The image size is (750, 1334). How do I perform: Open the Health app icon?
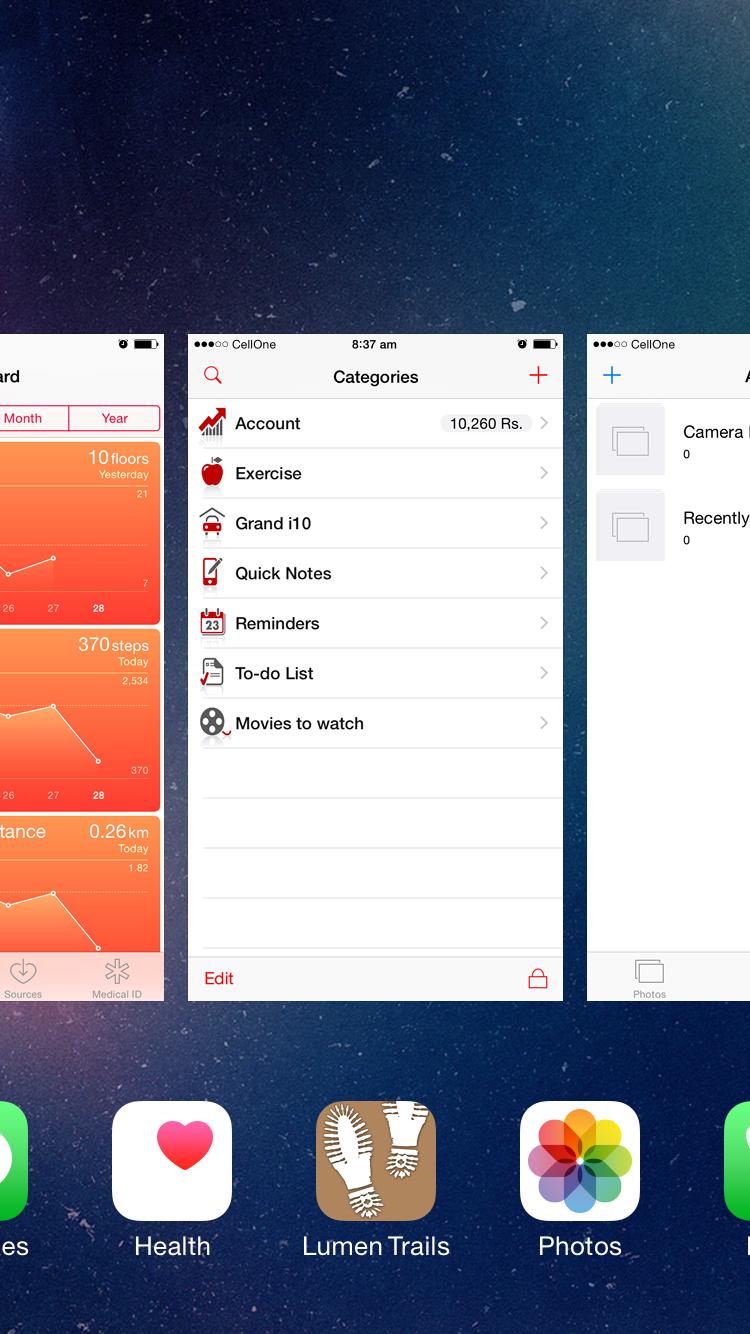pos(172,1161)
